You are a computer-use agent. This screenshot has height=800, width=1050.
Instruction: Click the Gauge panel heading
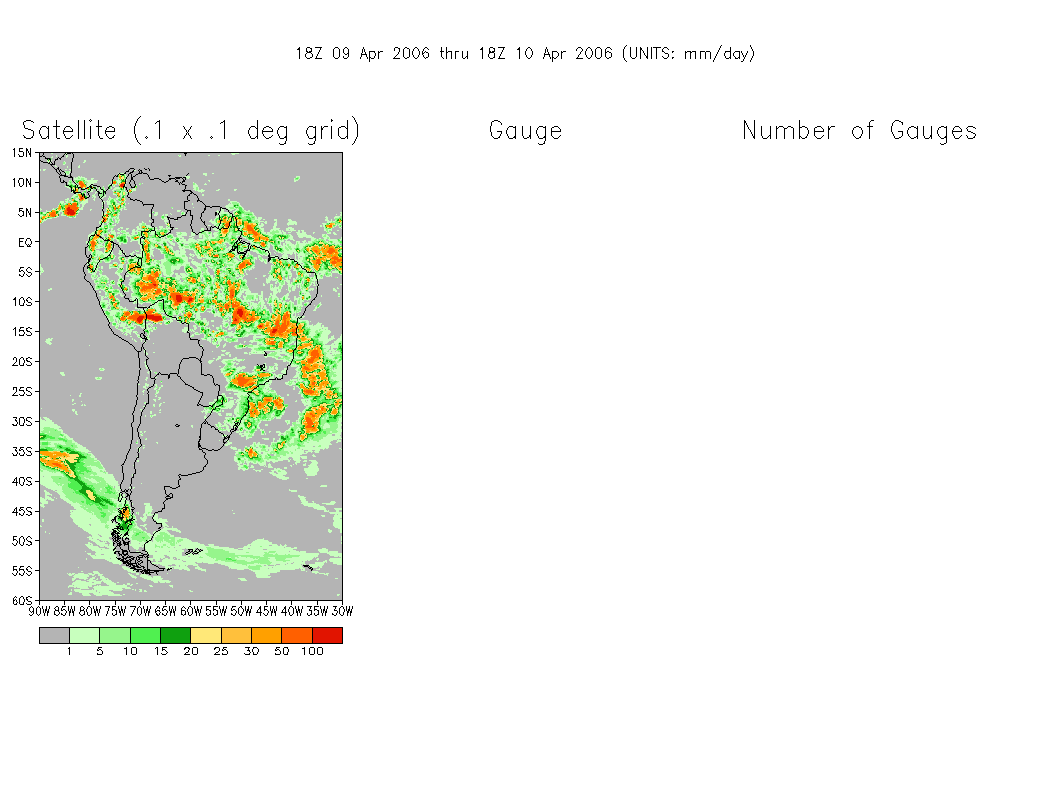pyautogui.click(x=525, y=131)
